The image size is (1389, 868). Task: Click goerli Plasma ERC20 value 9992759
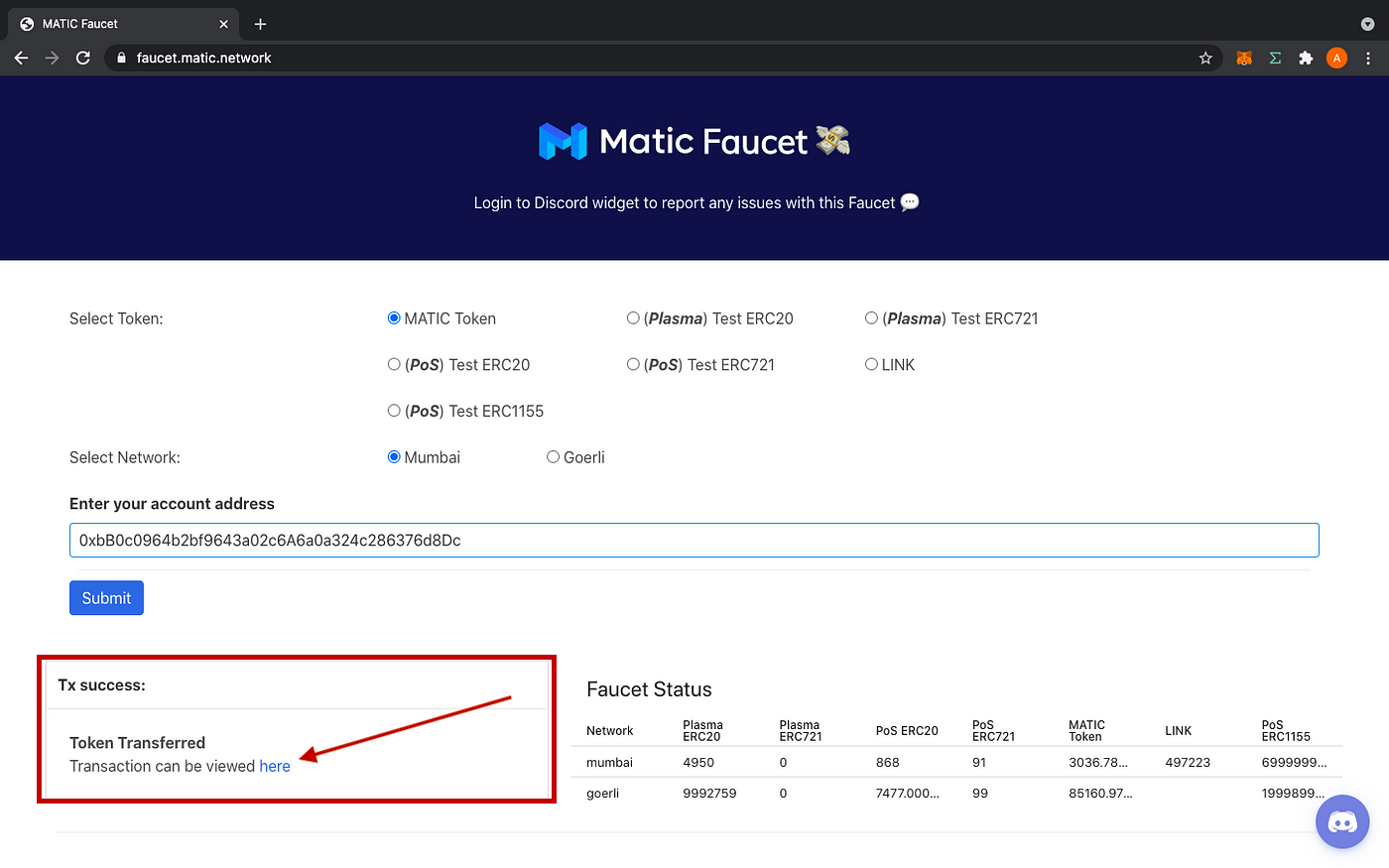[x=709, y=794]
